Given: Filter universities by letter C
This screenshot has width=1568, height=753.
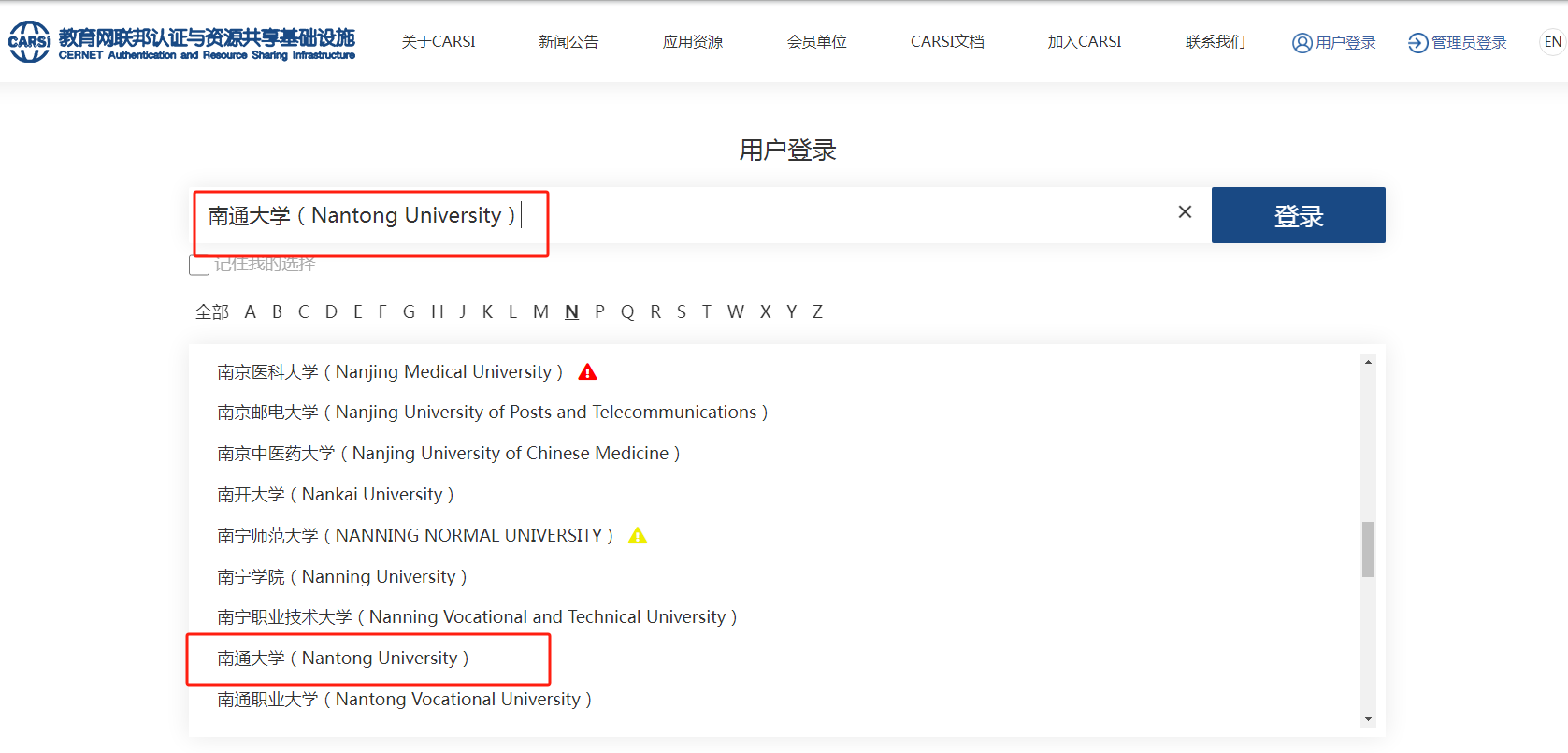Looking at the screenshot, I should pos(303,312).
